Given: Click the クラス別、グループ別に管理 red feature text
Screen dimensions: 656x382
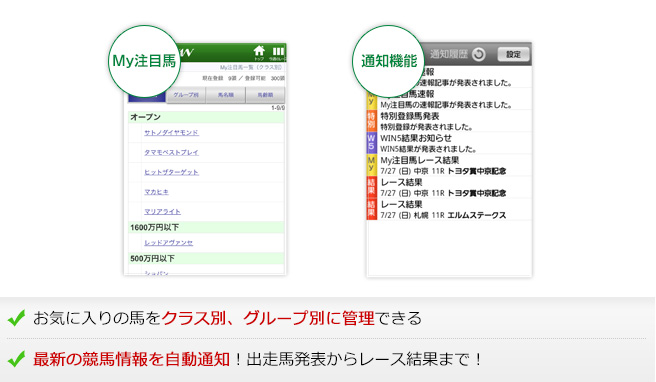Looking at the screenshot, I should (268, 318).
